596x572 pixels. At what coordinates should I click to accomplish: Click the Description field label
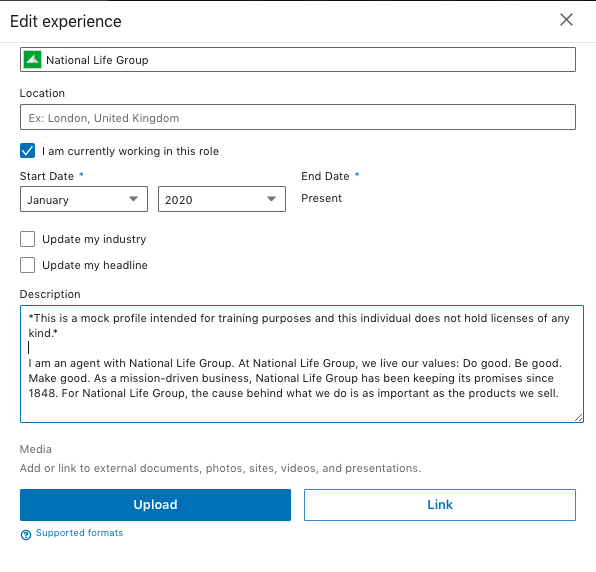click(50, 294)
